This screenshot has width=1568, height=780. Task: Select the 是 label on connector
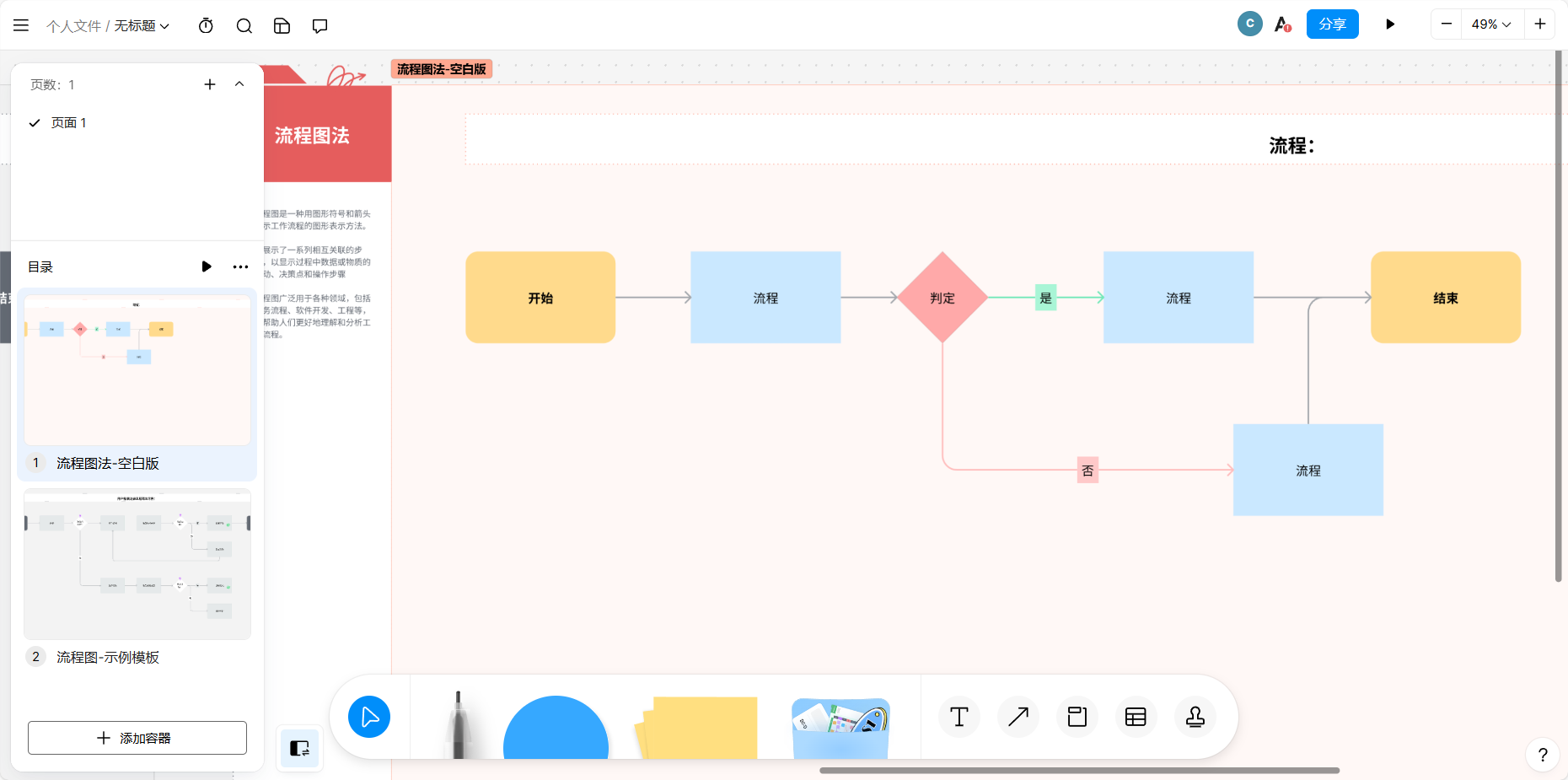pos(1045,298)
